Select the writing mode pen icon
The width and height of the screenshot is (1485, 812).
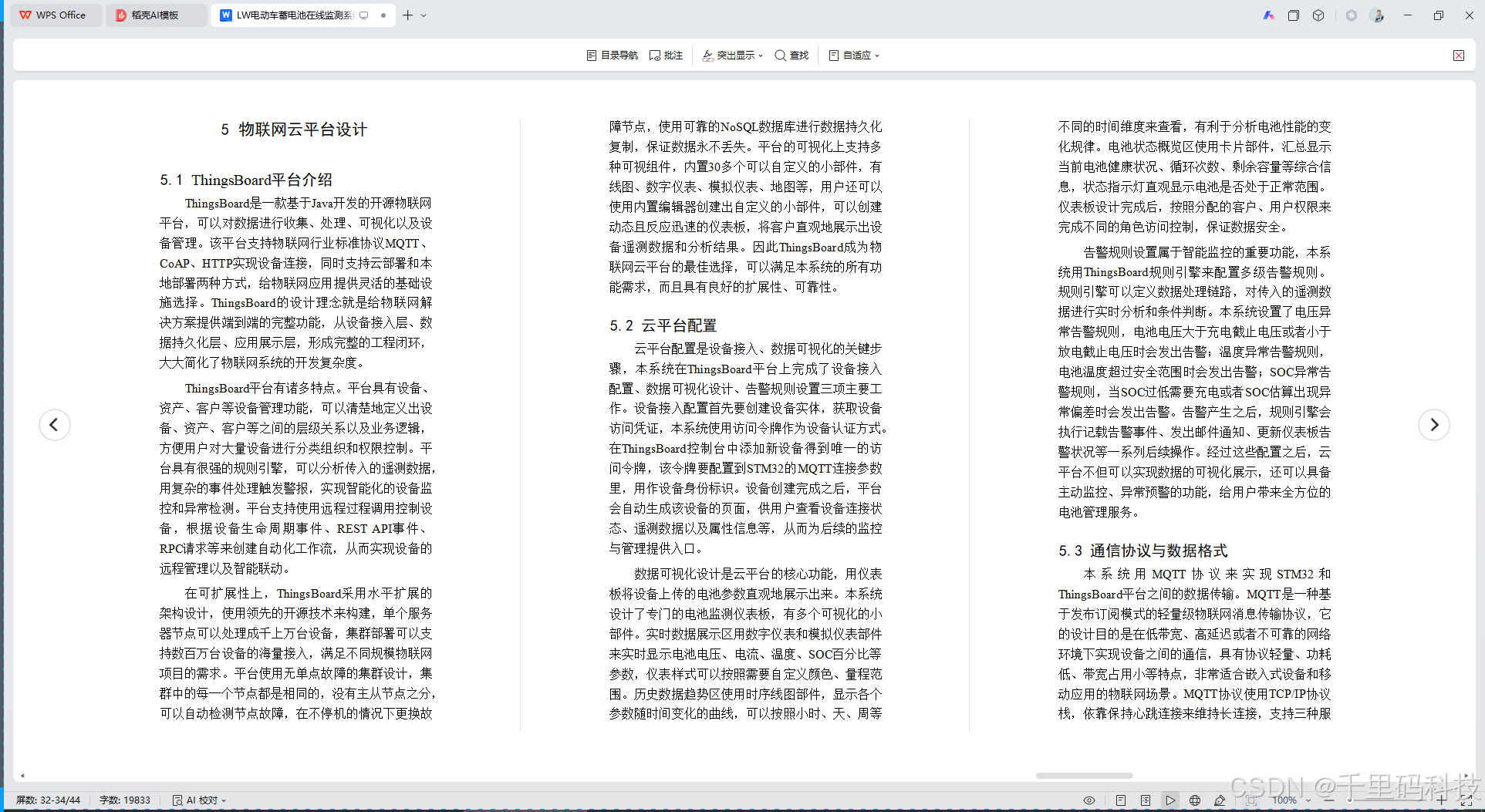(x=1220, y=800)
